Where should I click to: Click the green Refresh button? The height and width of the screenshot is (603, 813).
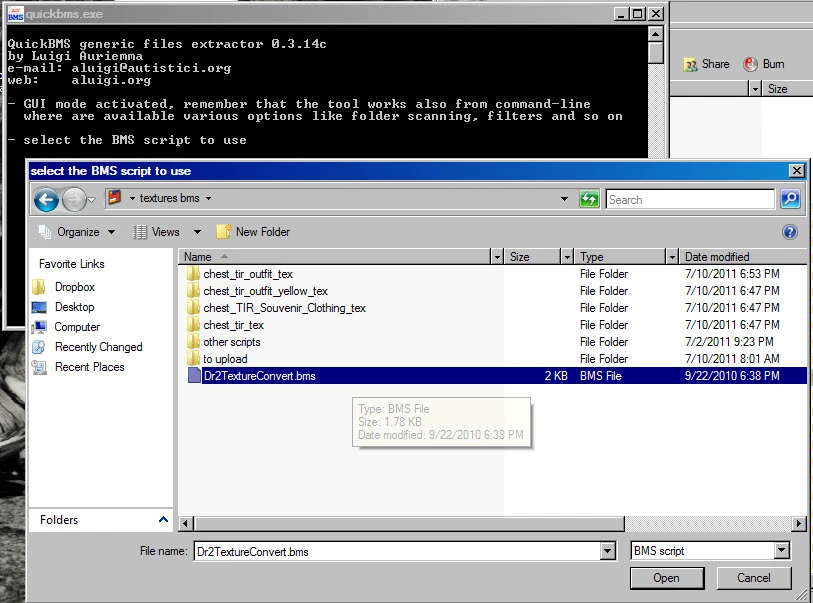coord(589,199)
